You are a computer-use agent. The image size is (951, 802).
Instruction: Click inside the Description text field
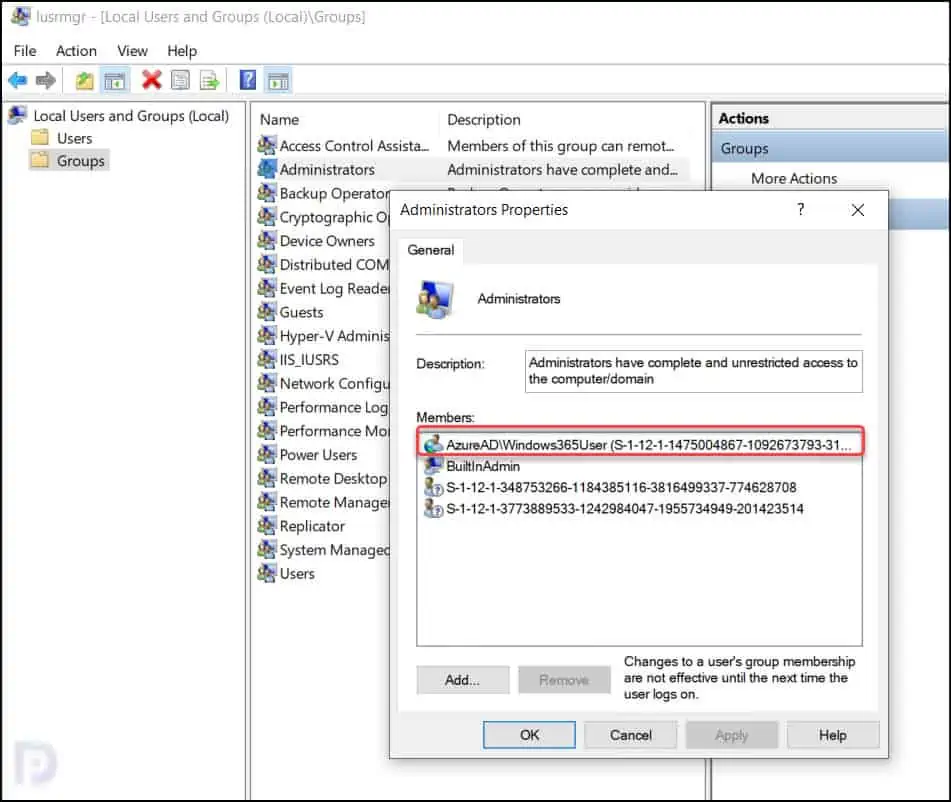[693, 371]
